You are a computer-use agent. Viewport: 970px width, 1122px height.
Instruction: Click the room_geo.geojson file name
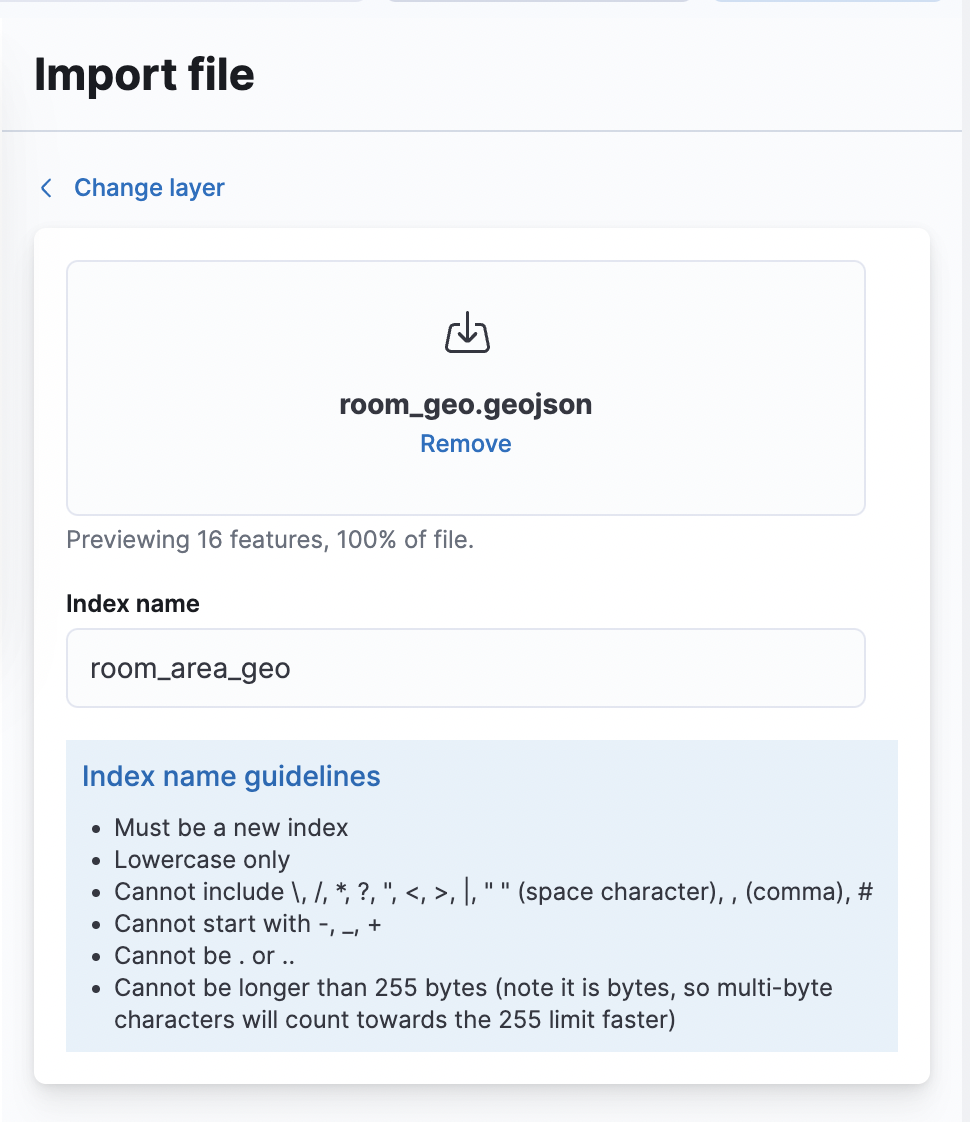(x=466, y=404)
